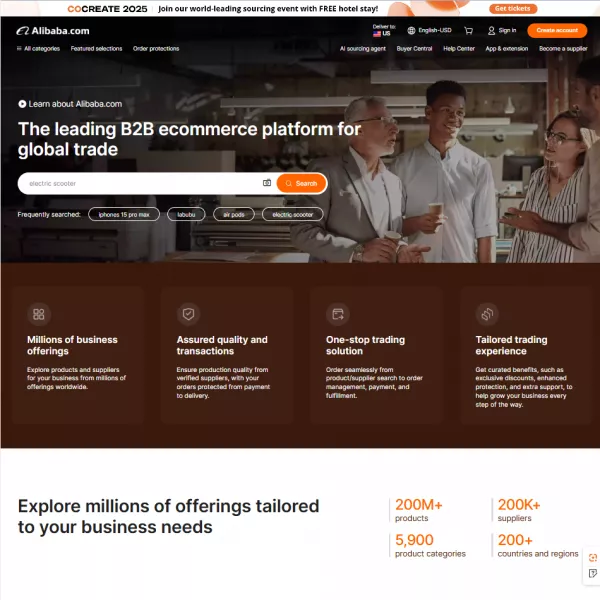600x600 pixels.
Task: Click the Alibaba.com logo
Action: [53, 31]
